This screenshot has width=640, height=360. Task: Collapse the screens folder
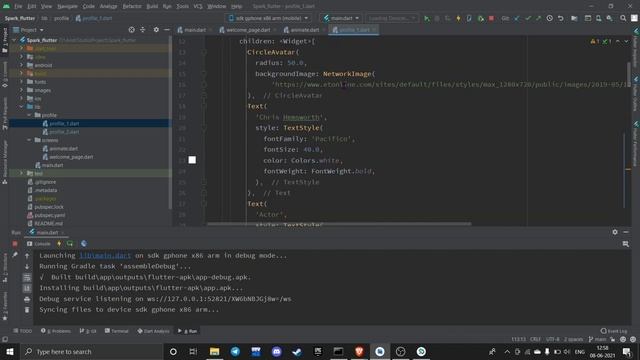[x=29, y=140]
